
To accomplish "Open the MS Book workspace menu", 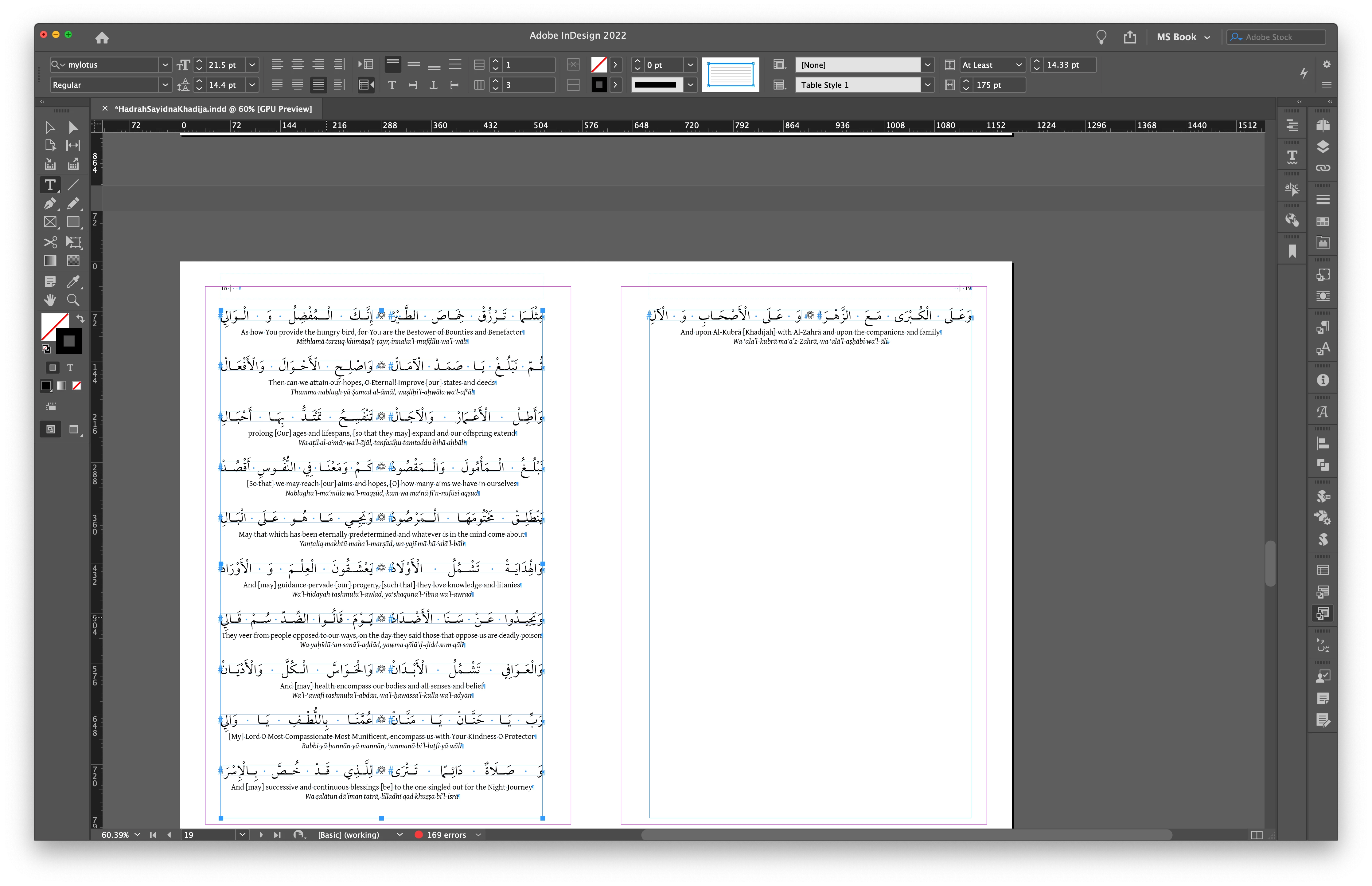I will (x=1183, y=37).
